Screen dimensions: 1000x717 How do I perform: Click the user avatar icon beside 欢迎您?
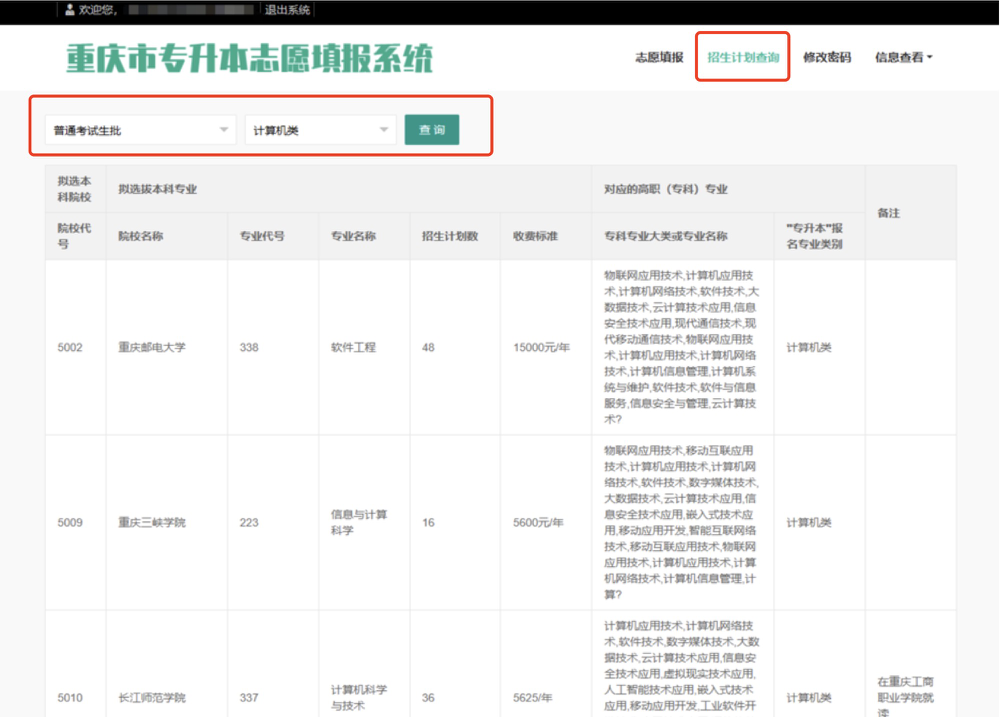[x=69, y=10]
